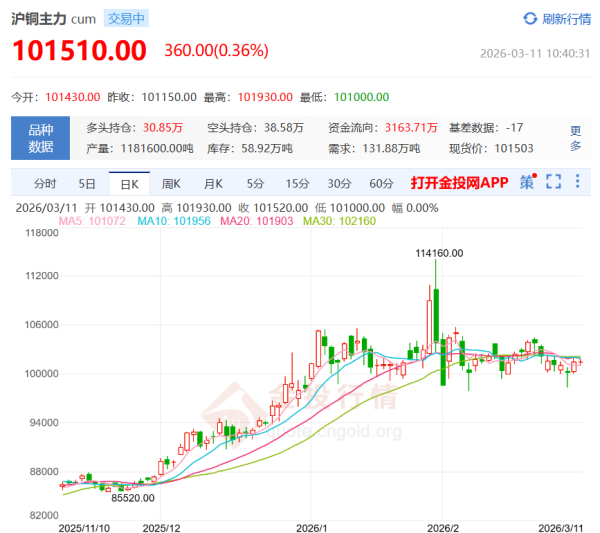Click the 空头持仓 38.58万 value
This screenshot has height=533, width=600.
pyautogui.click(x=284, y=128)
